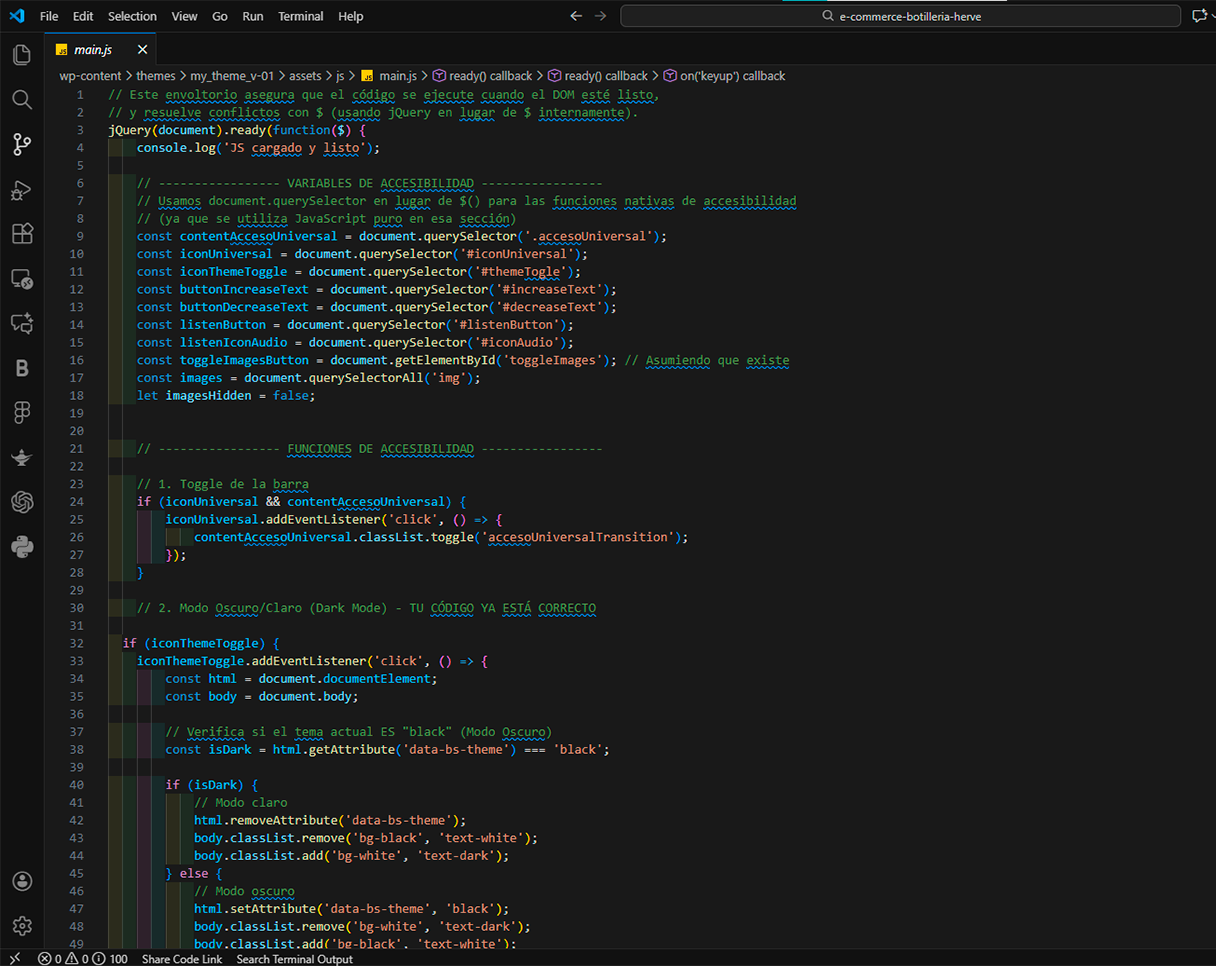The width and height of the screenshot is (1216, 966).
Task: Click the e-commerce-botilleria-herve search box
Action: coord(900,16)
